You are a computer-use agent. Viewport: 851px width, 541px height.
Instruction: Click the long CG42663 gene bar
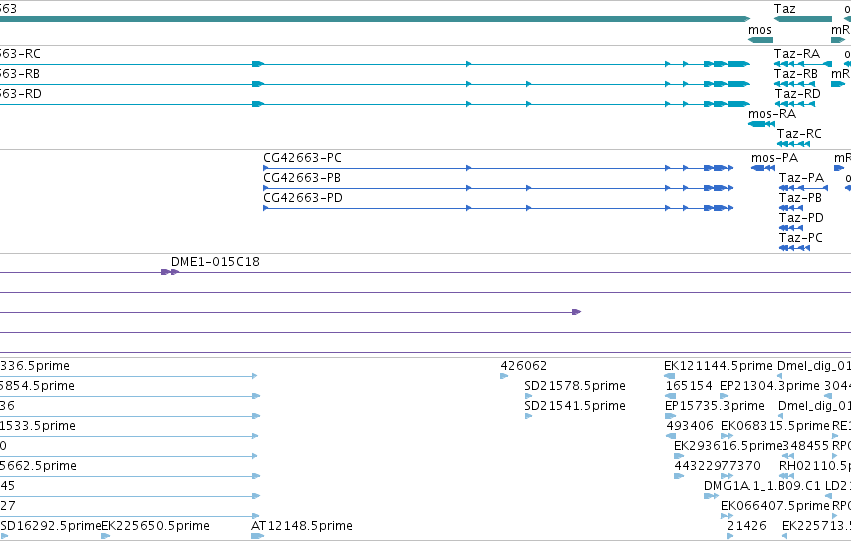coord(374,19)
